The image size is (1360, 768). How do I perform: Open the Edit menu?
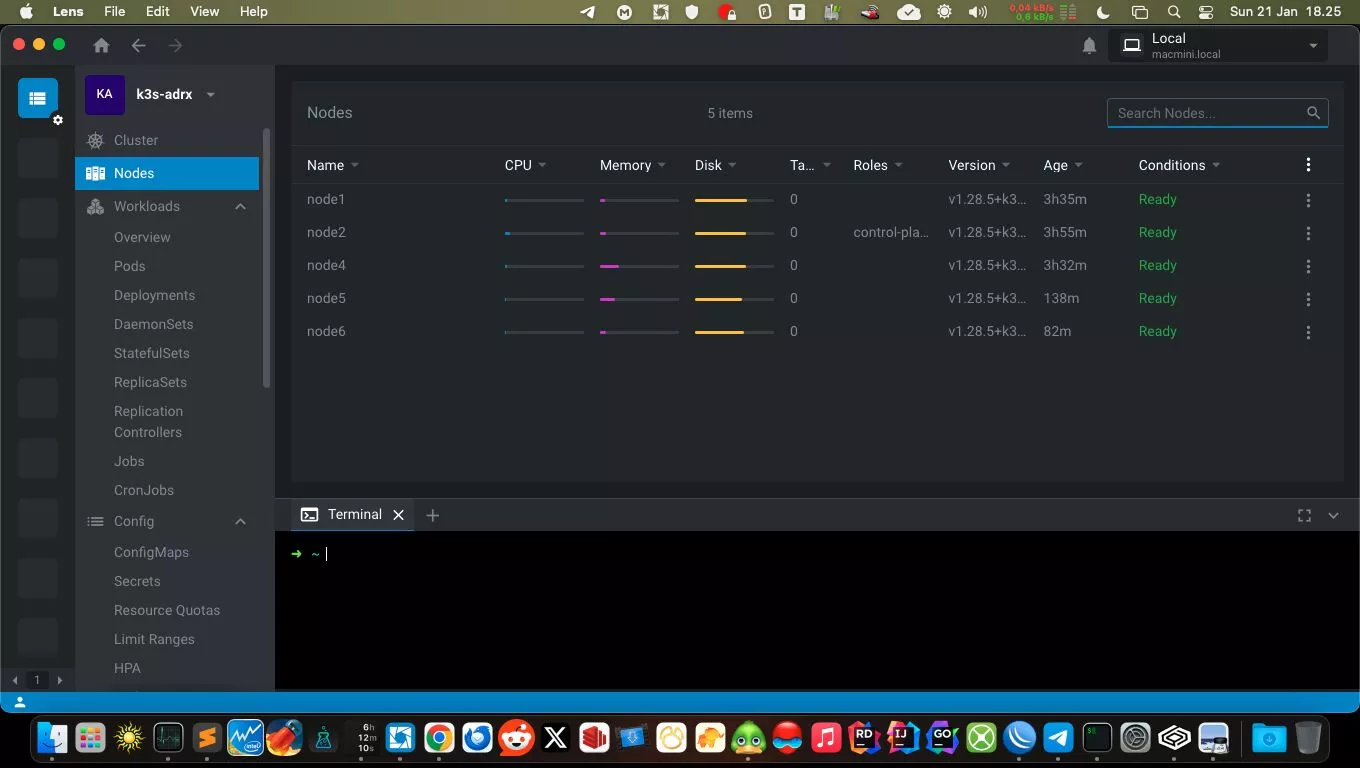(157, 12)
